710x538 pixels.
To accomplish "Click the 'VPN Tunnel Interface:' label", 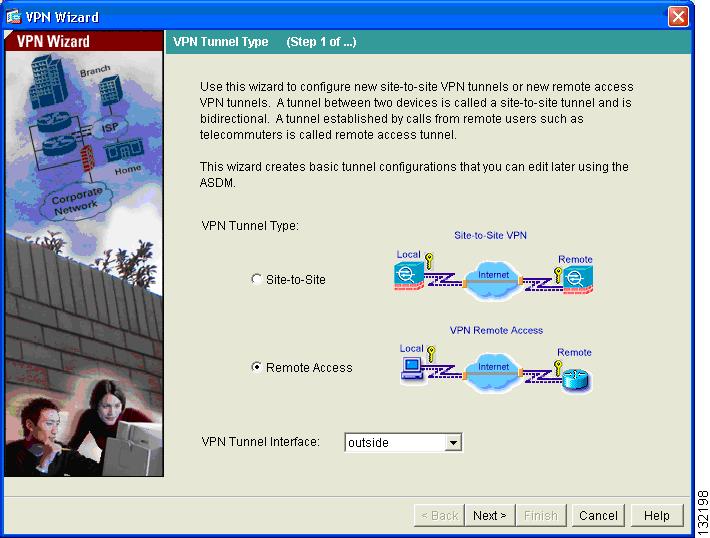I will click(x=260, y=442).
